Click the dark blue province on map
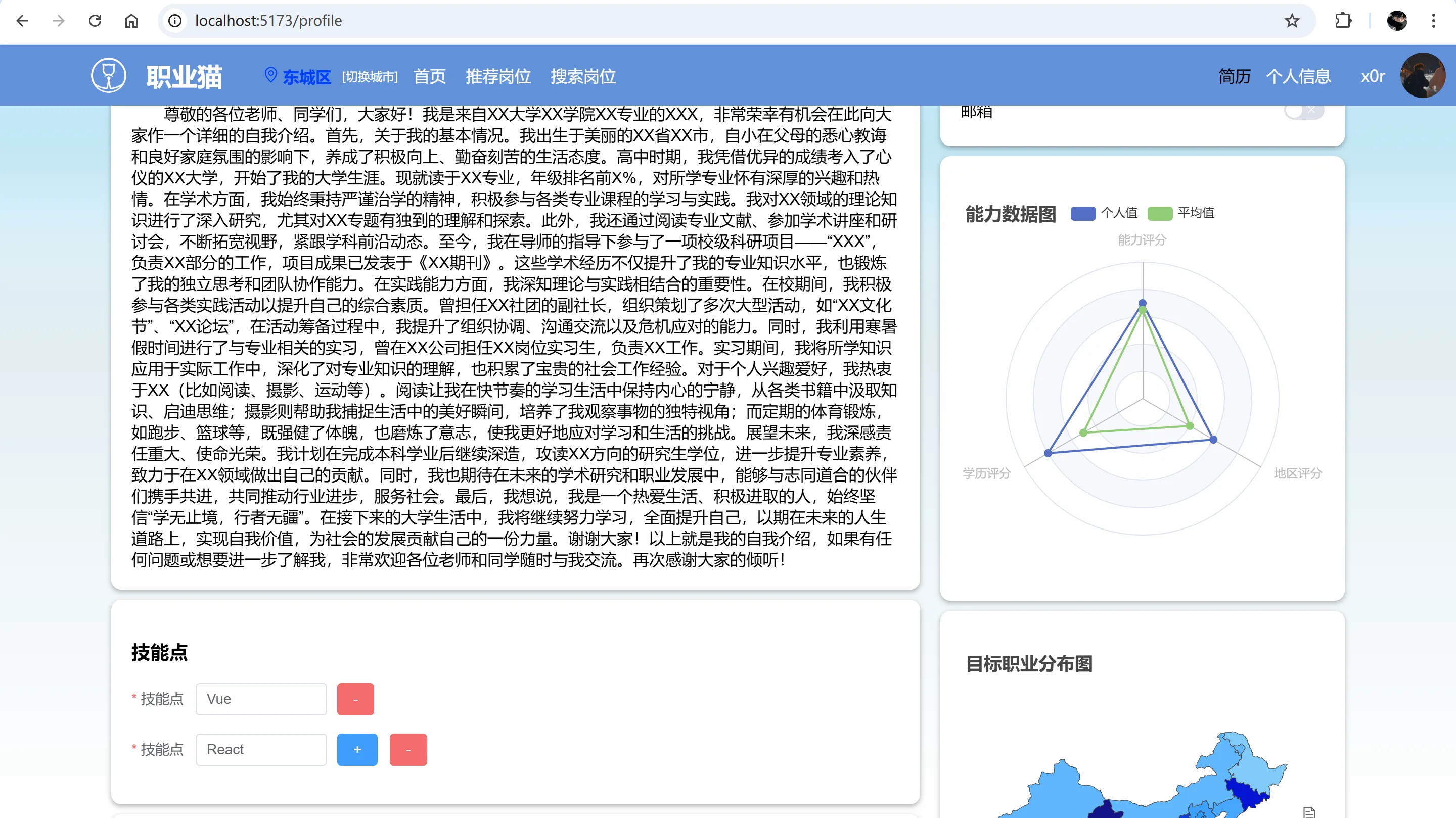Viewport: 1456px width, 818px height. [x=1245, y=794]
